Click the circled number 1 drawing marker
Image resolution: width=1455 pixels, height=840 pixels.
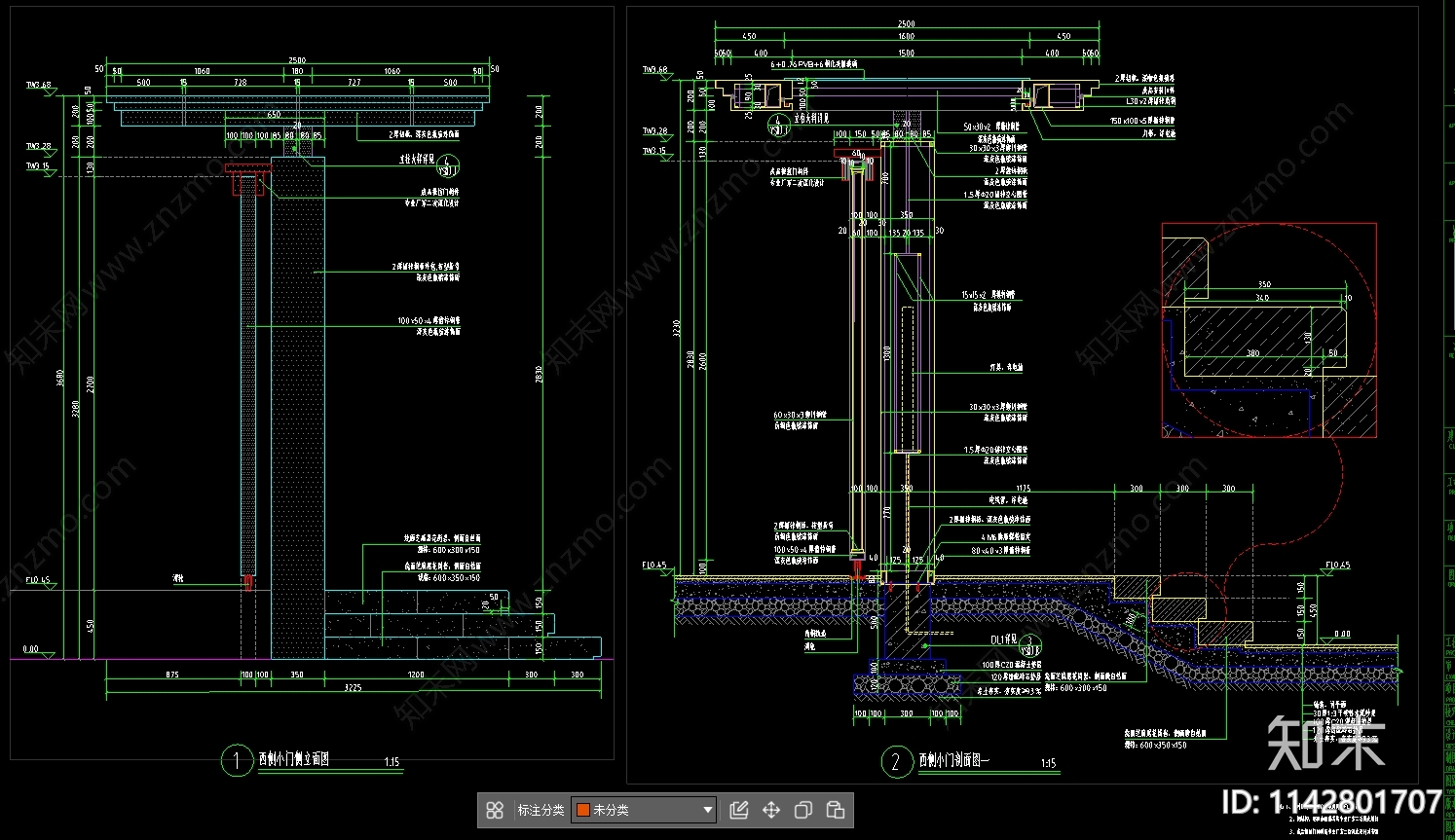[236, 761]
